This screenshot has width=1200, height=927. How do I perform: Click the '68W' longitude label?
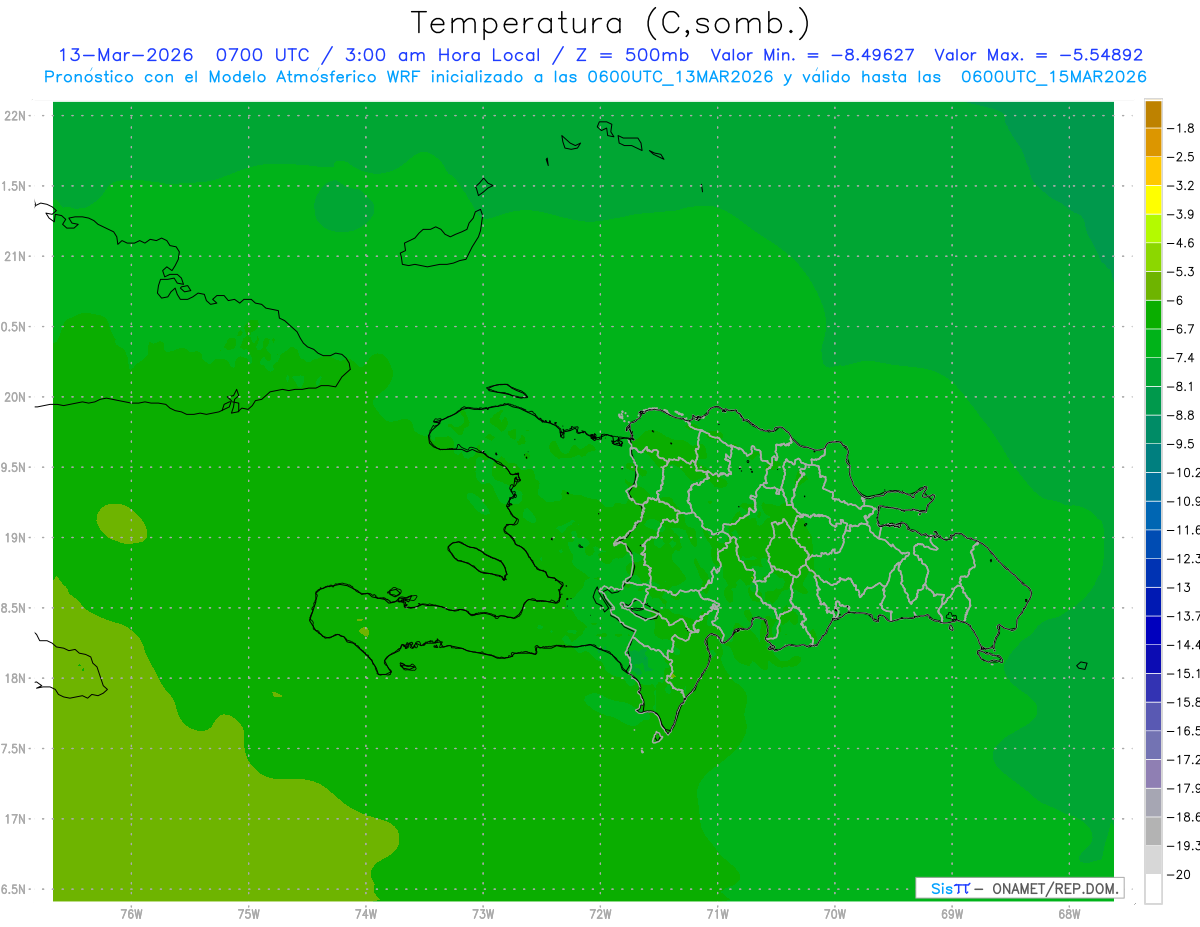point(1069,914)
